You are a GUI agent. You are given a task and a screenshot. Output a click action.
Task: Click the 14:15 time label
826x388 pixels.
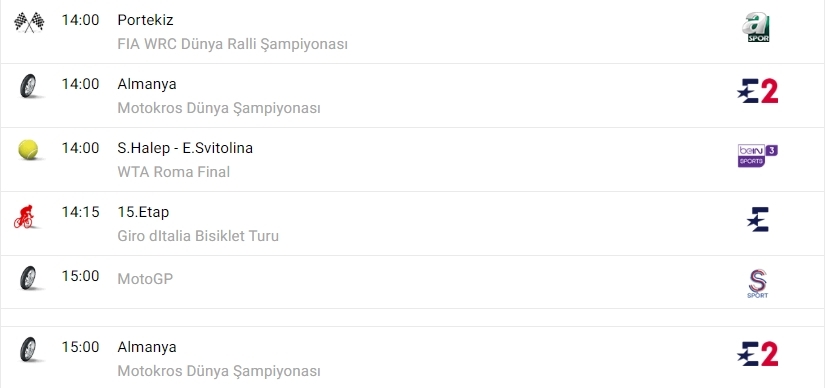pos(81,212)
